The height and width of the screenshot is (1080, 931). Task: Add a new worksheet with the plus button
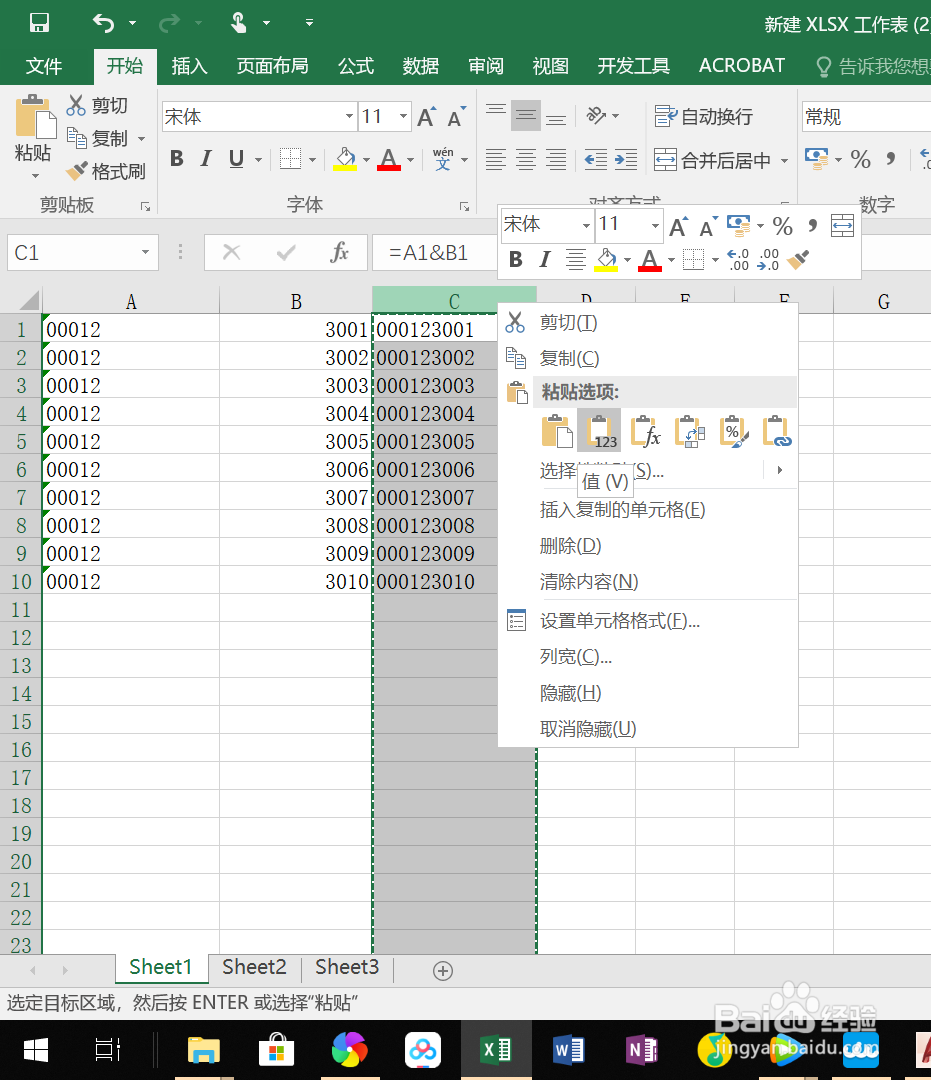coord(442,969)
